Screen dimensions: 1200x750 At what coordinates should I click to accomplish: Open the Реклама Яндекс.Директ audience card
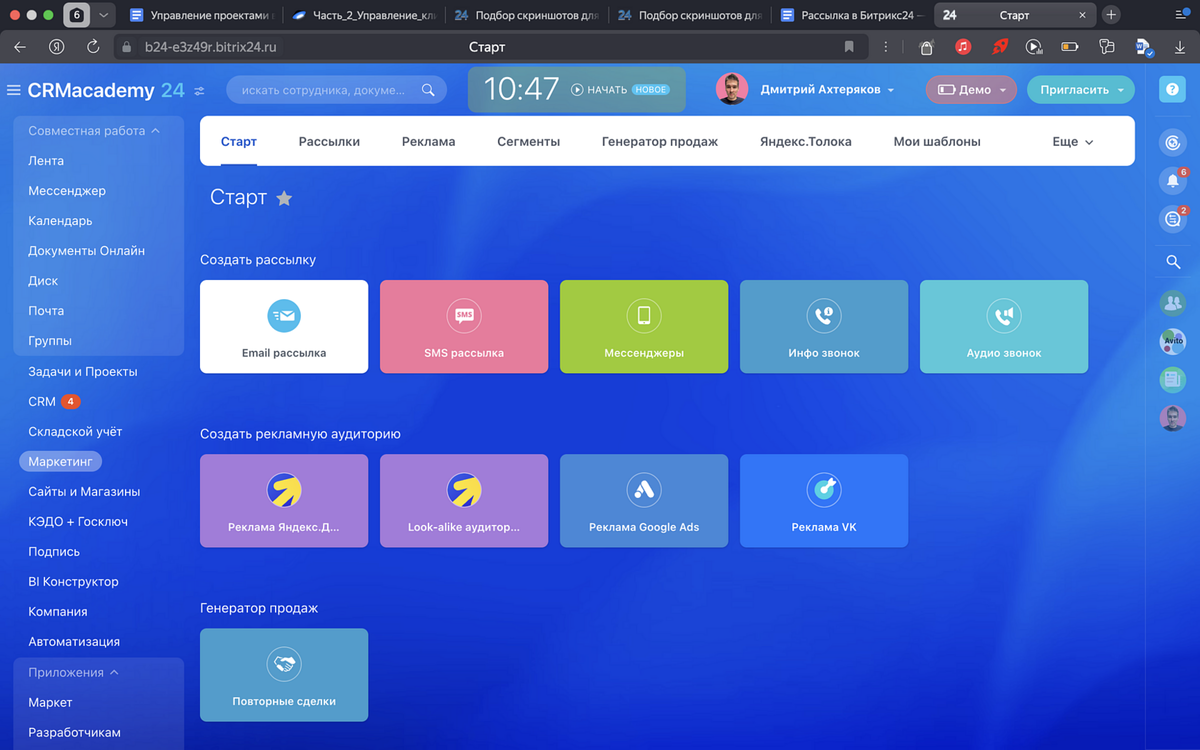[284, 500]
